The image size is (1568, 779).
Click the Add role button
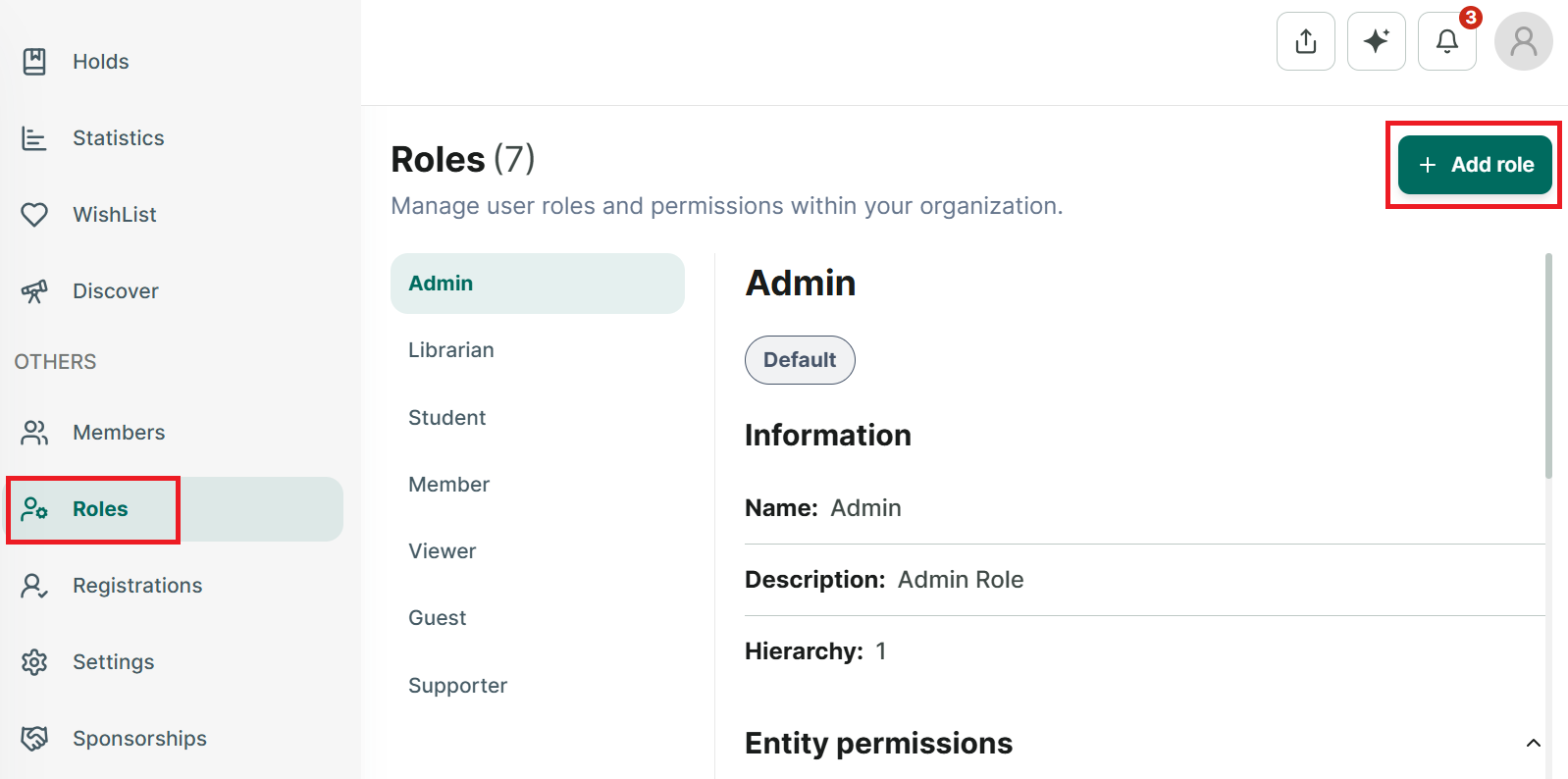(1475, 165)
